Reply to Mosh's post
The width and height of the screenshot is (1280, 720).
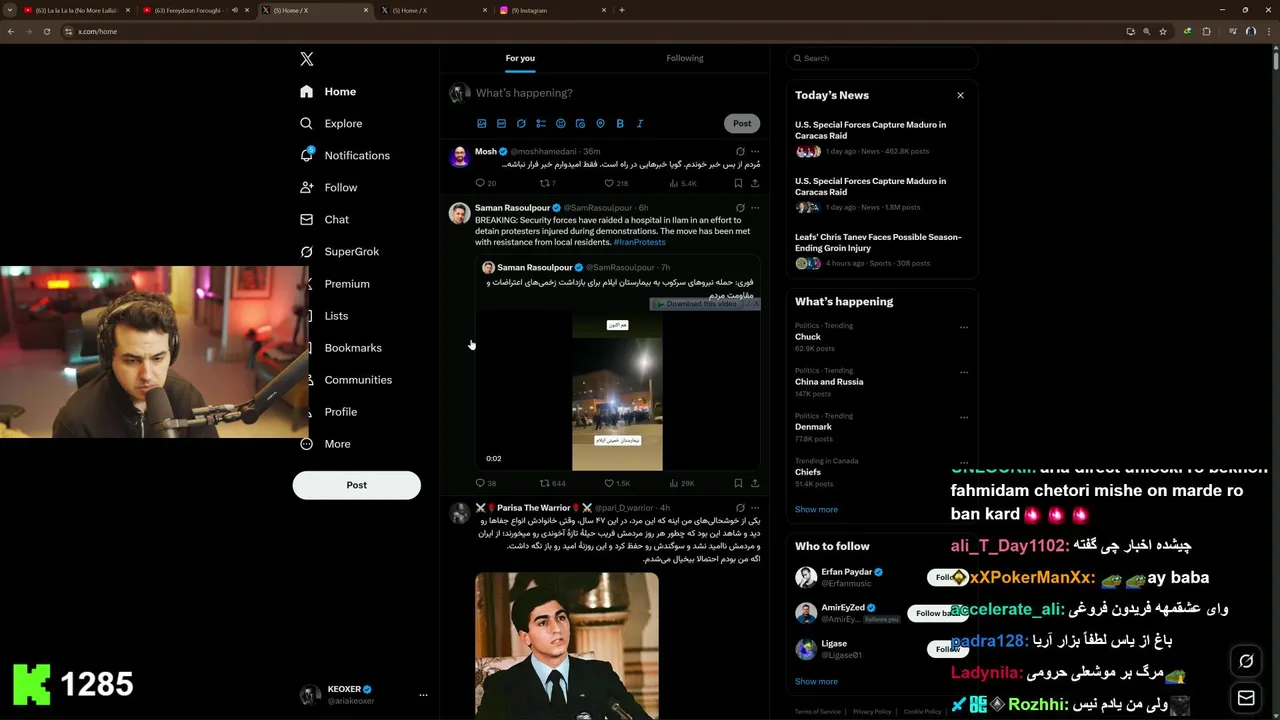coord(485,183)
